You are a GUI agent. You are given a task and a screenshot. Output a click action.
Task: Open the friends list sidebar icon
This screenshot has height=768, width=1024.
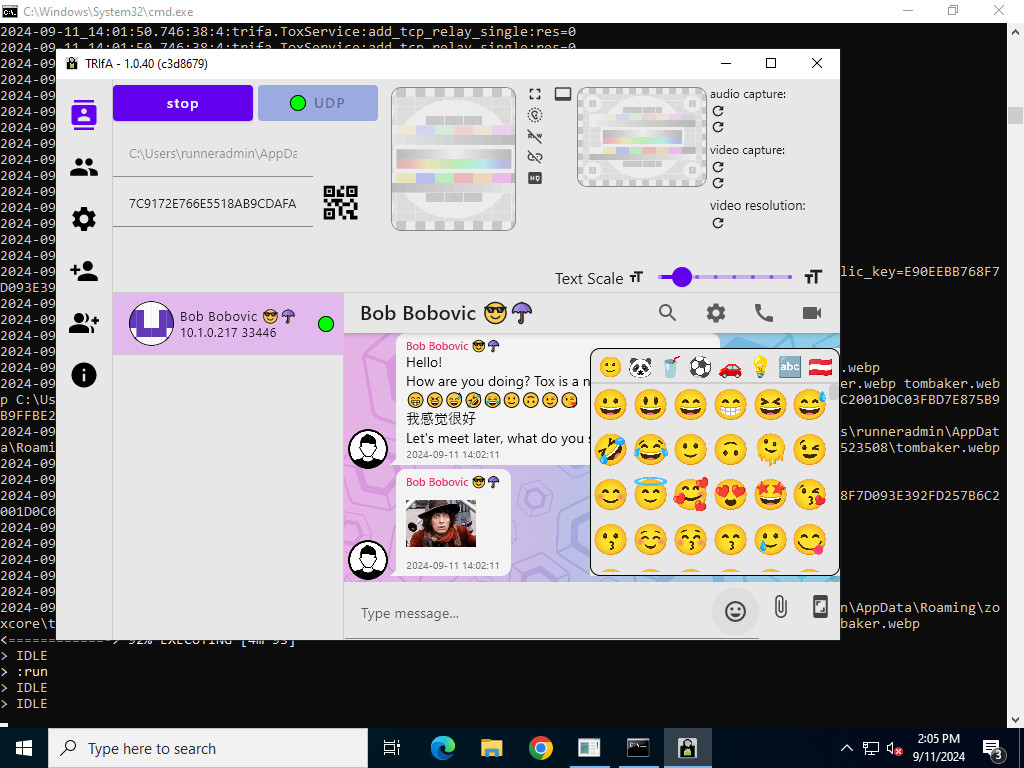84,168
